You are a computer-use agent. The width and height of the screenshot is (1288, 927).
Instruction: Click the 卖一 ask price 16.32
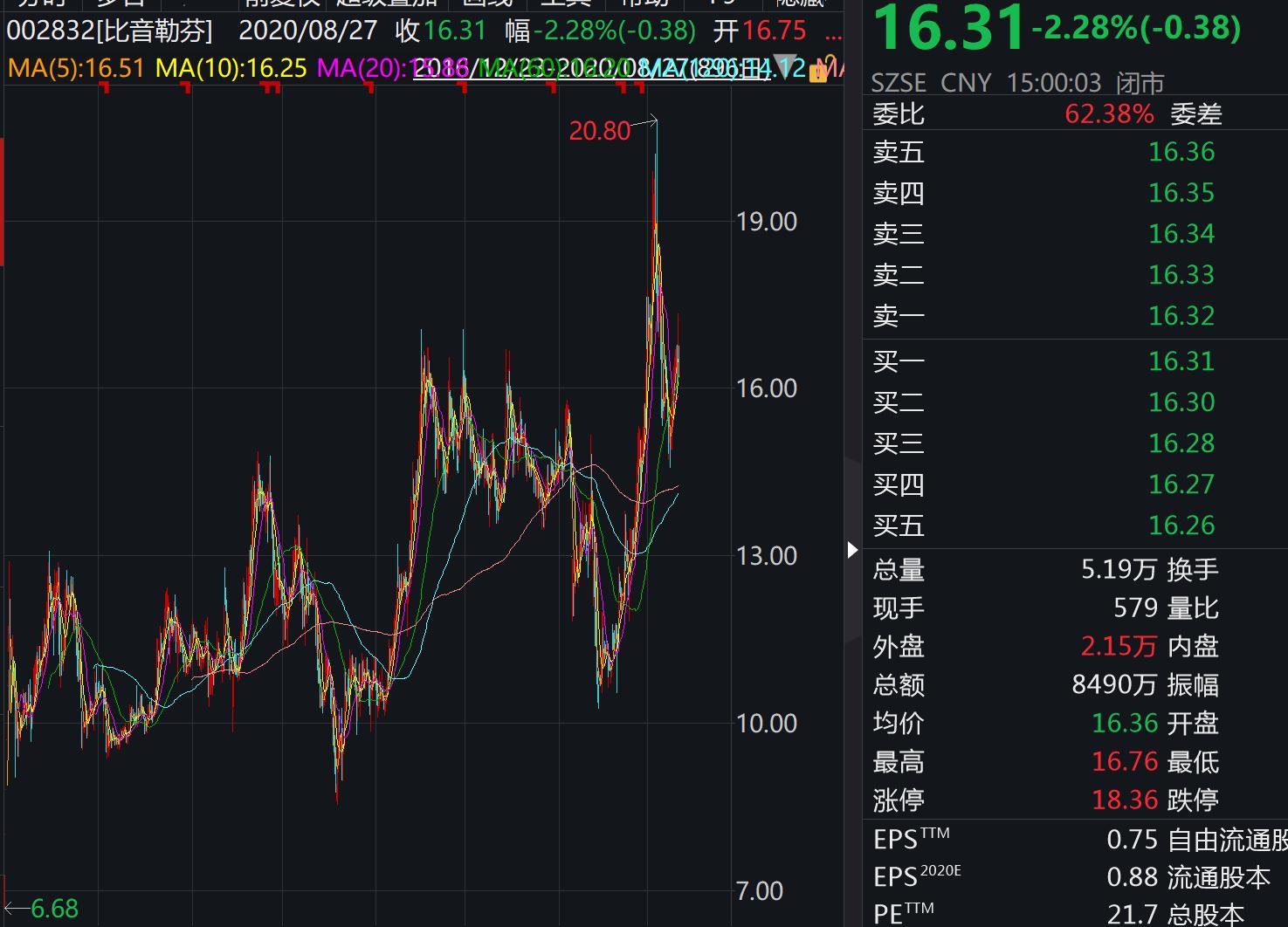pos(1181,316)
